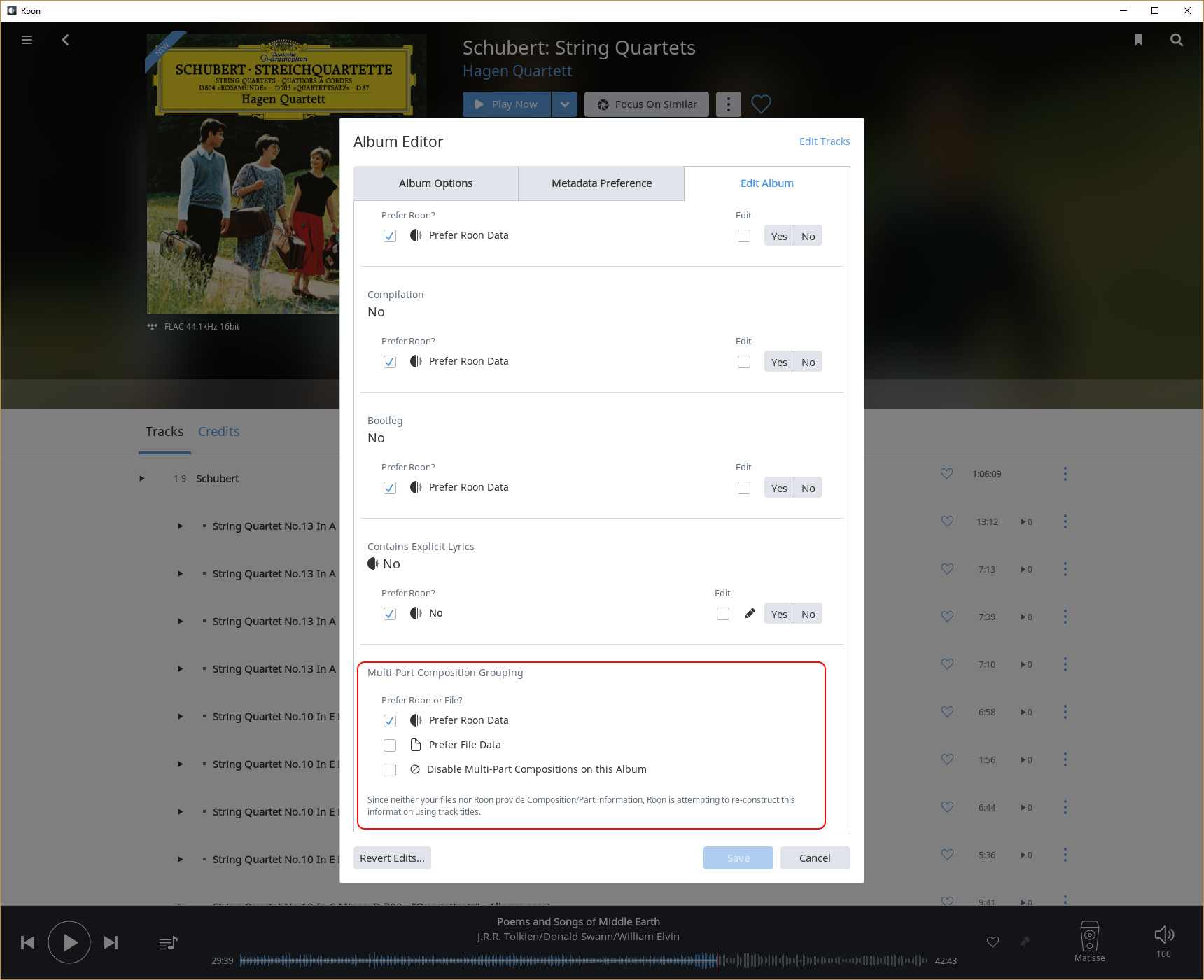Enable Edit checkbox for Bootleg
The height and width of the screenshot is (980, 1204).
744,488
